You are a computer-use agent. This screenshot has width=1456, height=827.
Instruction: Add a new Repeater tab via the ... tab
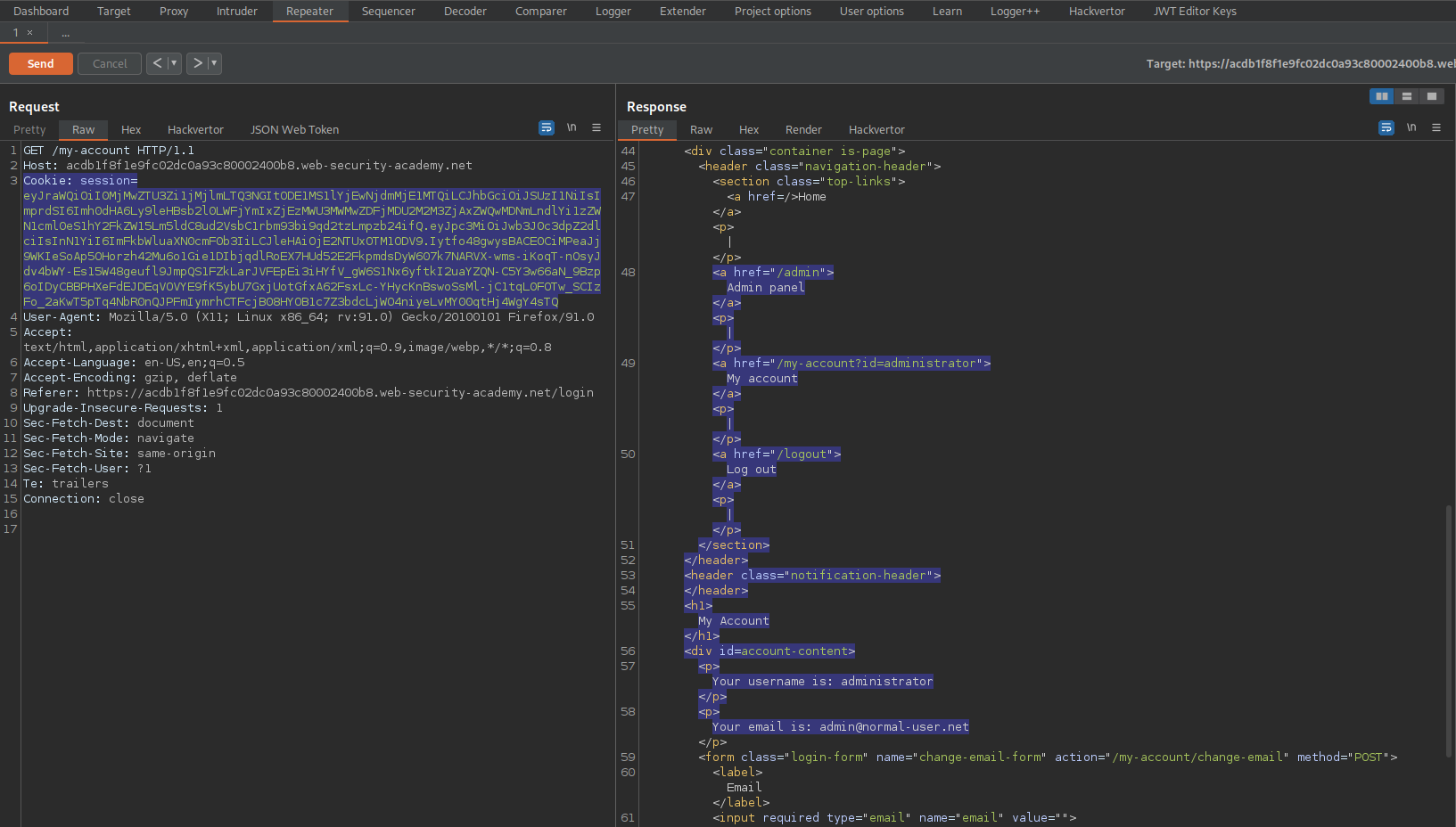pyautogui.click(x=65, y=33)
